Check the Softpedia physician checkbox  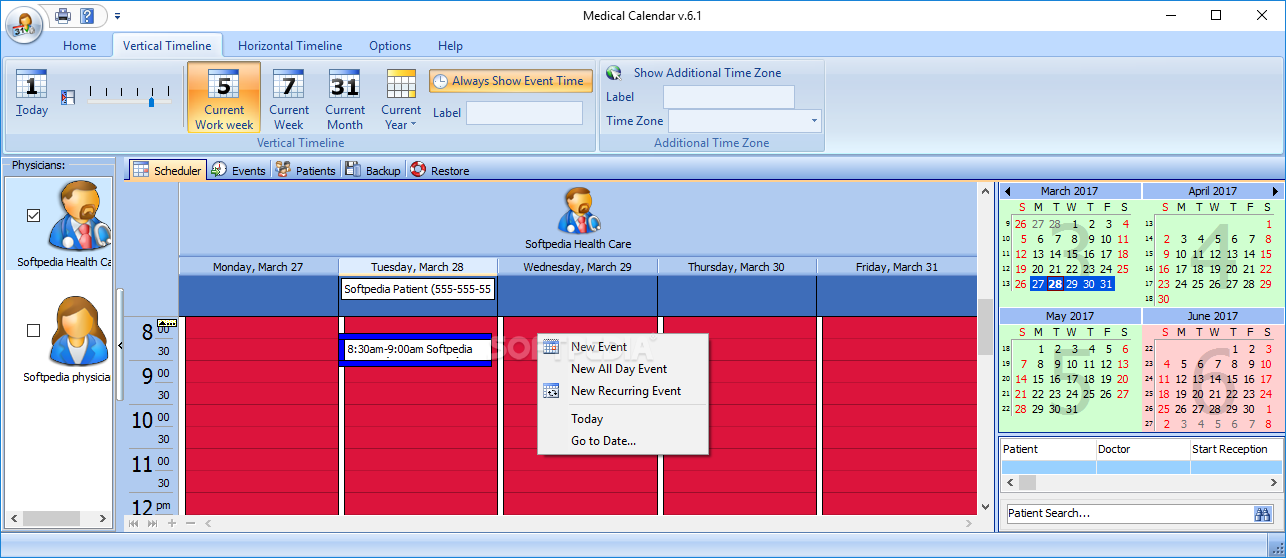tap(33, 330)
